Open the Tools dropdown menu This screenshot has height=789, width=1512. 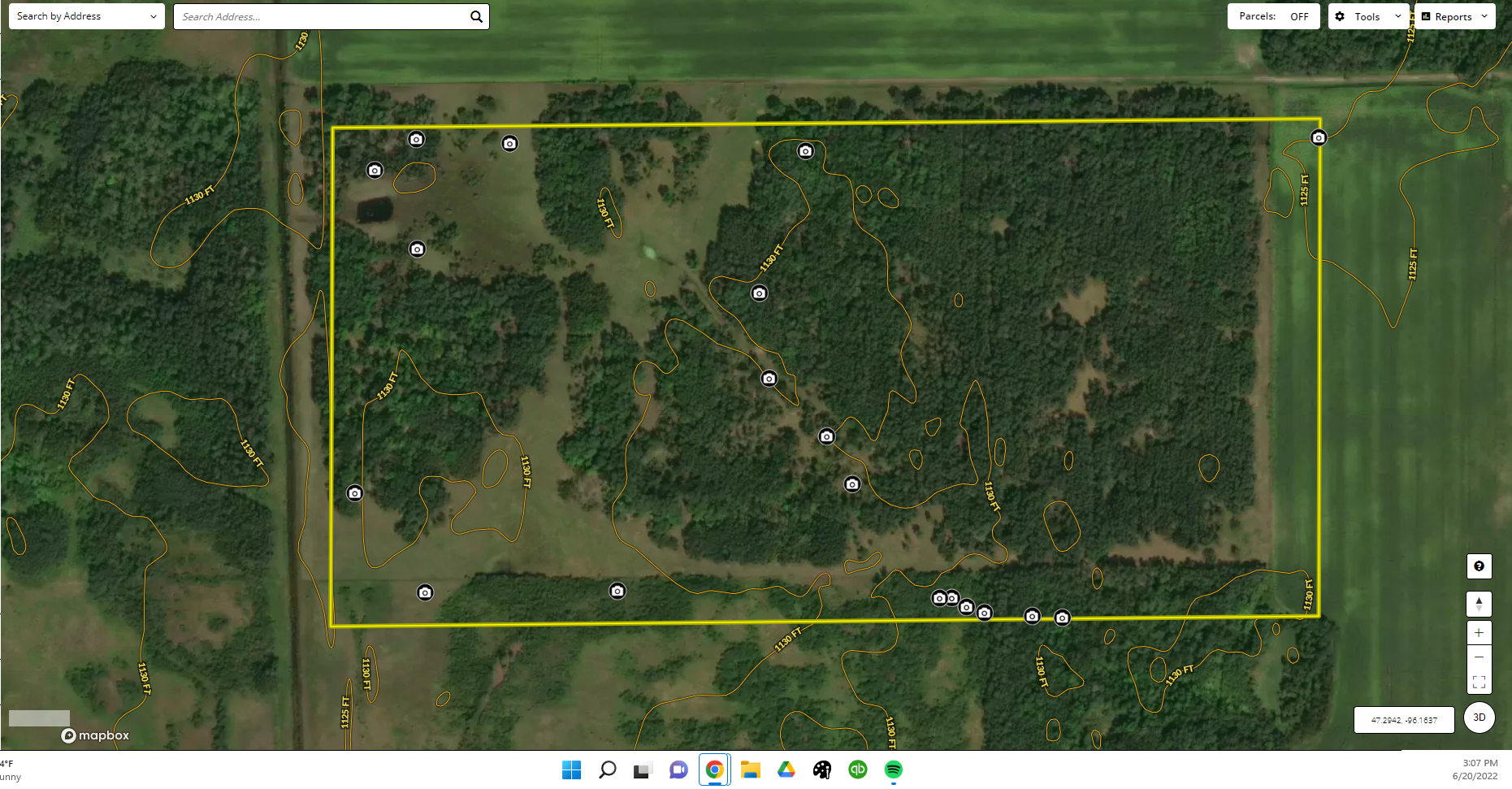pos(1368,16)
